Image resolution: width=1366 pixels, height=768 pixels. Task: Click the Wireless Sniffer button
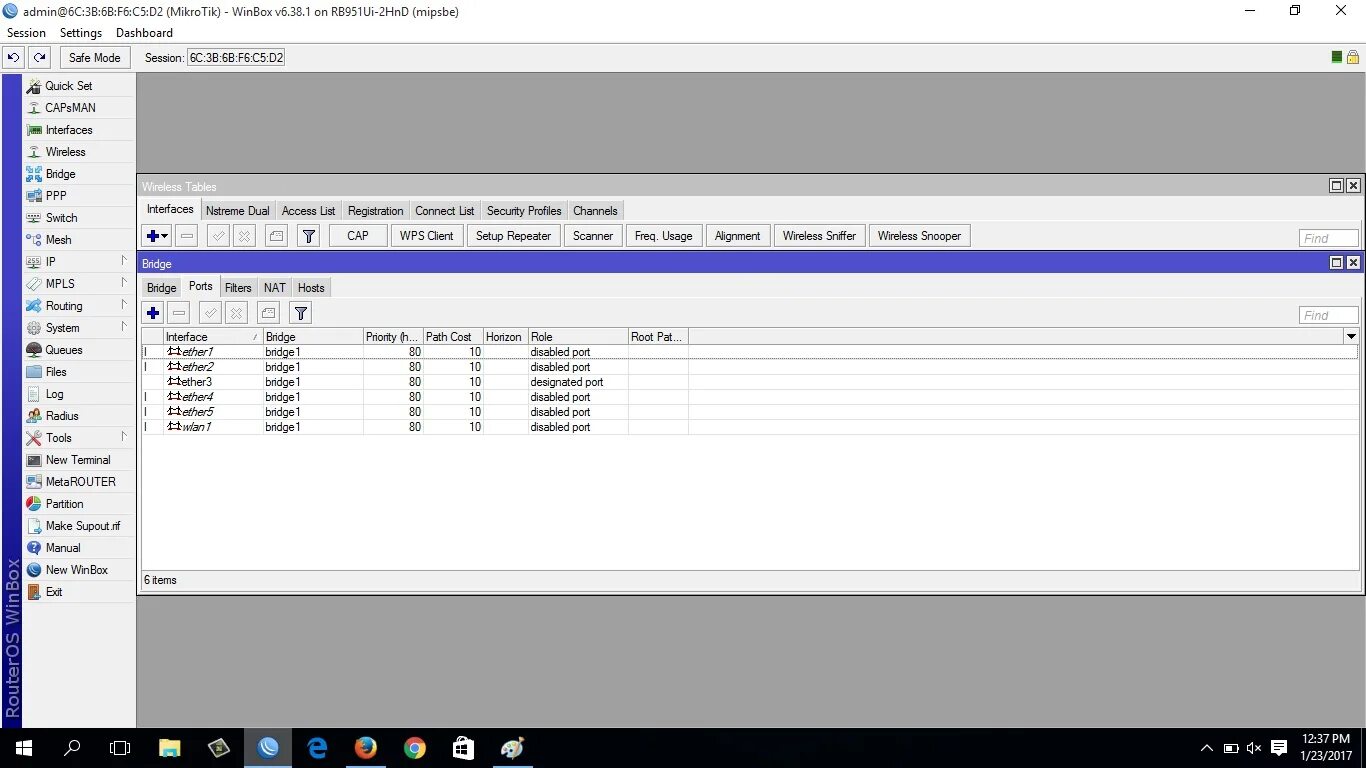819,236
